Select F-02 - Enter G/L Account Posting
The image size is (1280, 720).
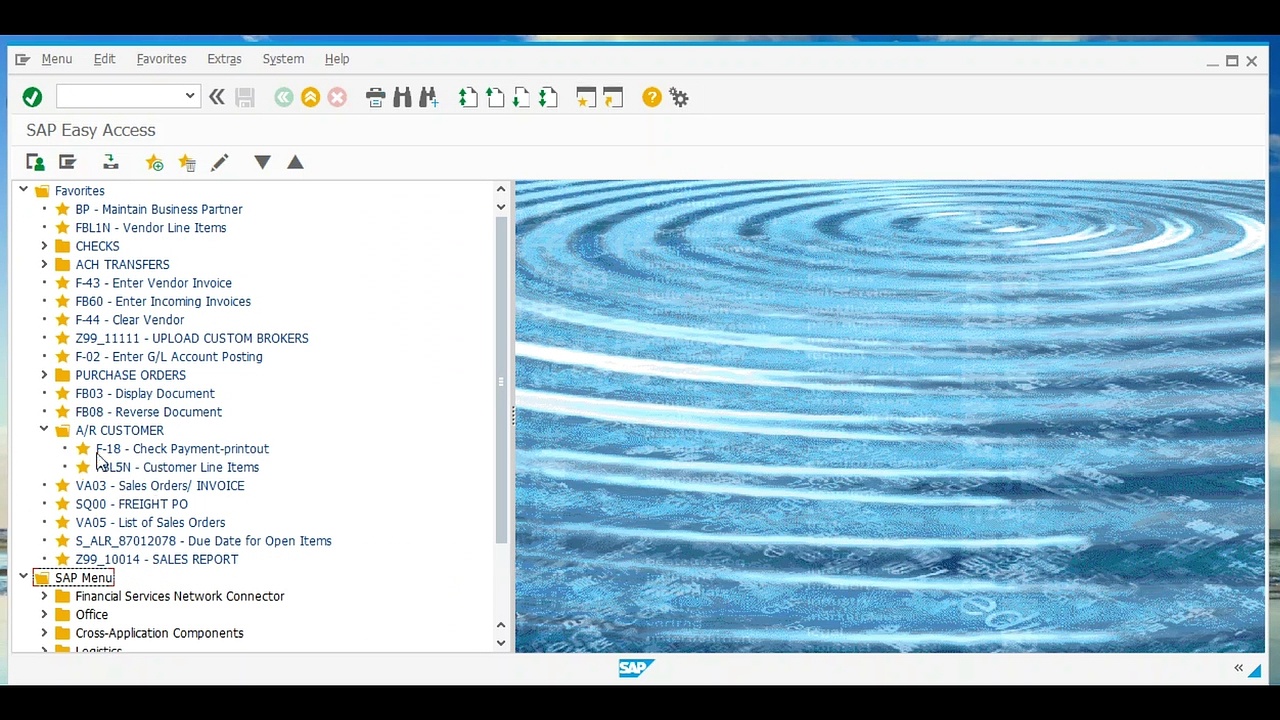click(x=169, y=357)
